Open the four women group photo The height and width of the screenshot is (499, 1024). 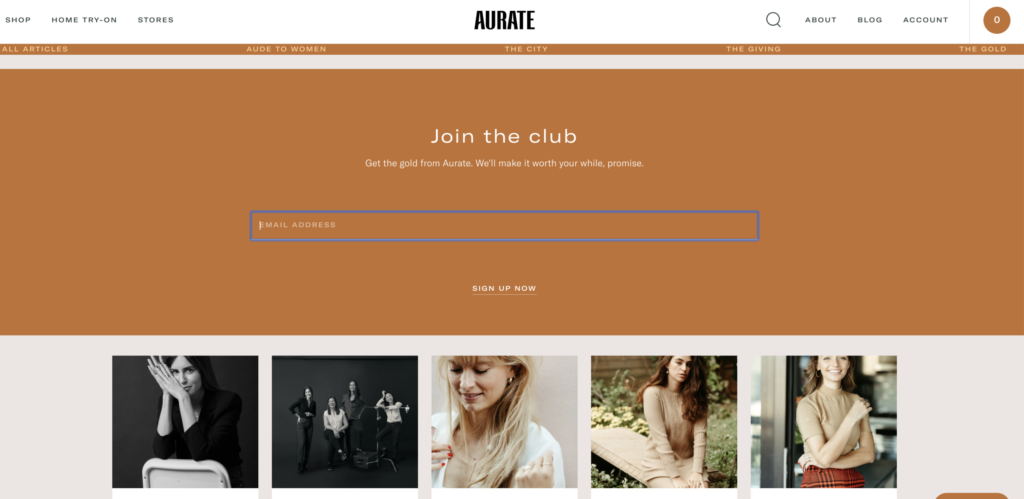coord(345,422)
